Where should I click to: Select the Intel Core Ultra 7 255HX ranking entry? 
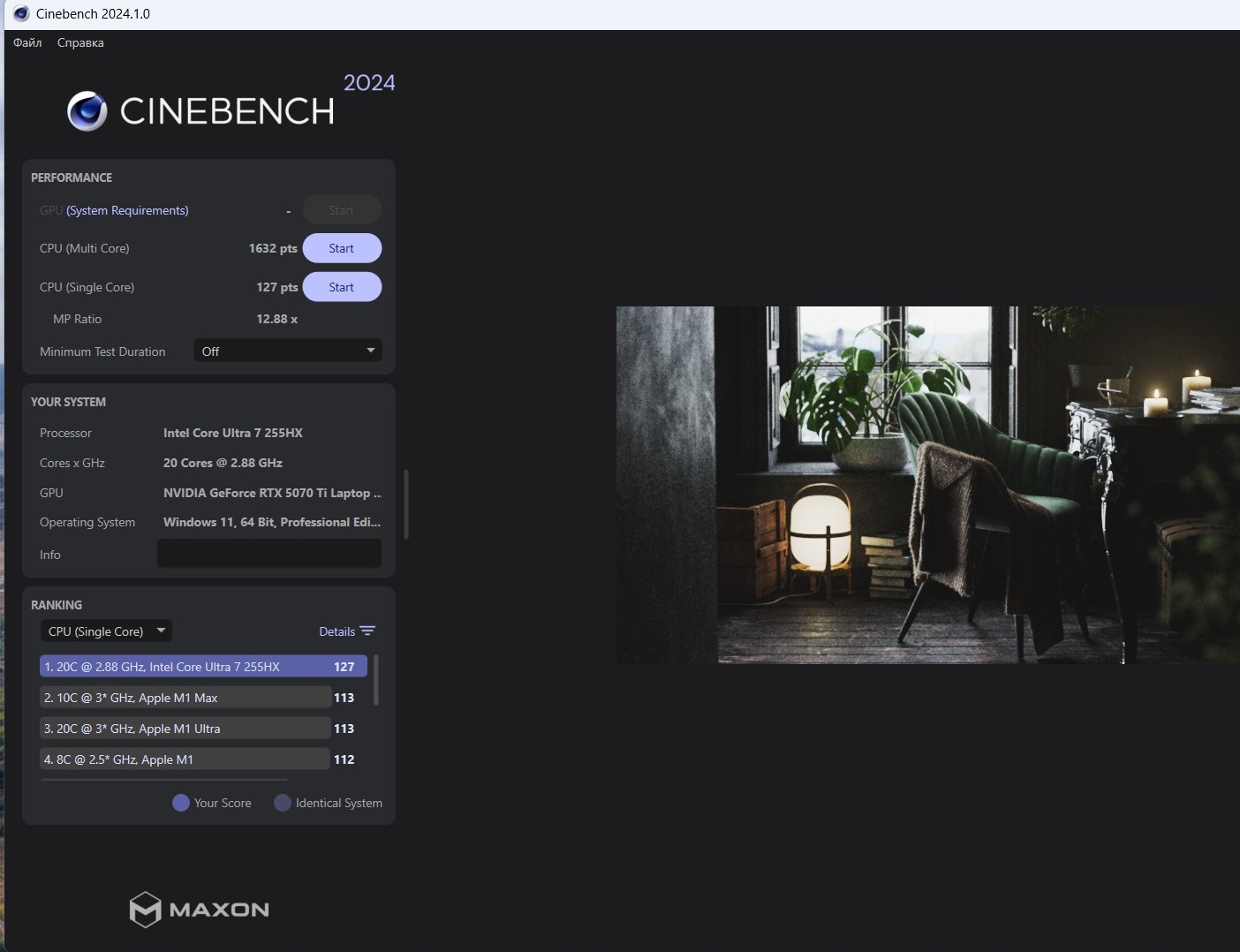202,667
